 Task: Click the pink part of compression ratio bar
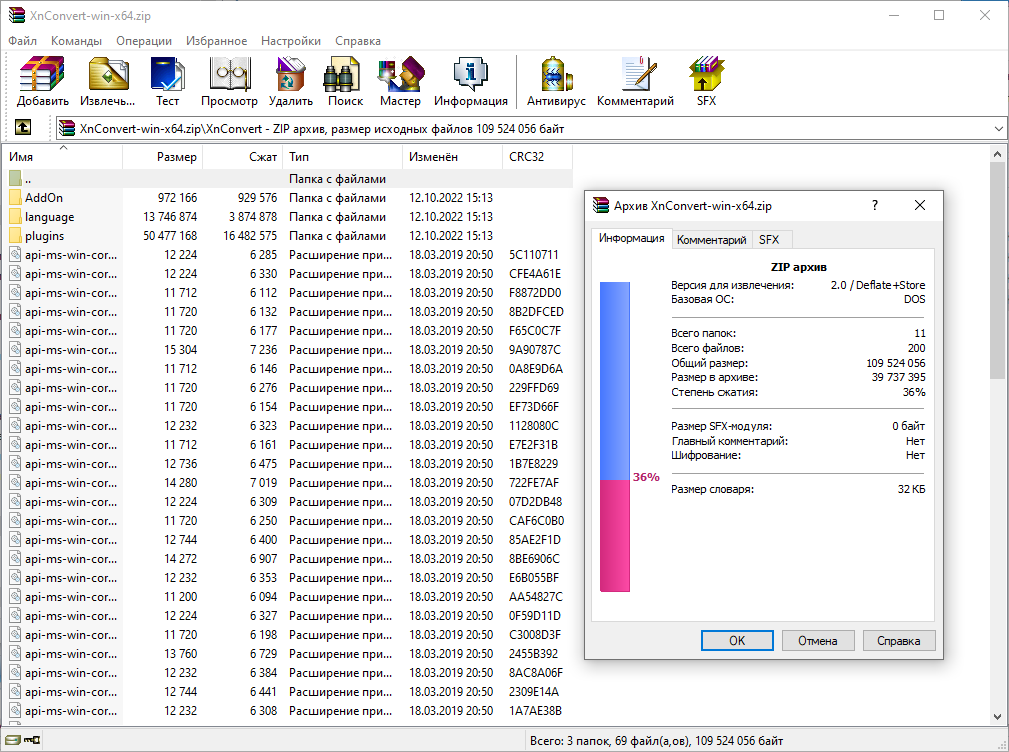coord(615,535)
